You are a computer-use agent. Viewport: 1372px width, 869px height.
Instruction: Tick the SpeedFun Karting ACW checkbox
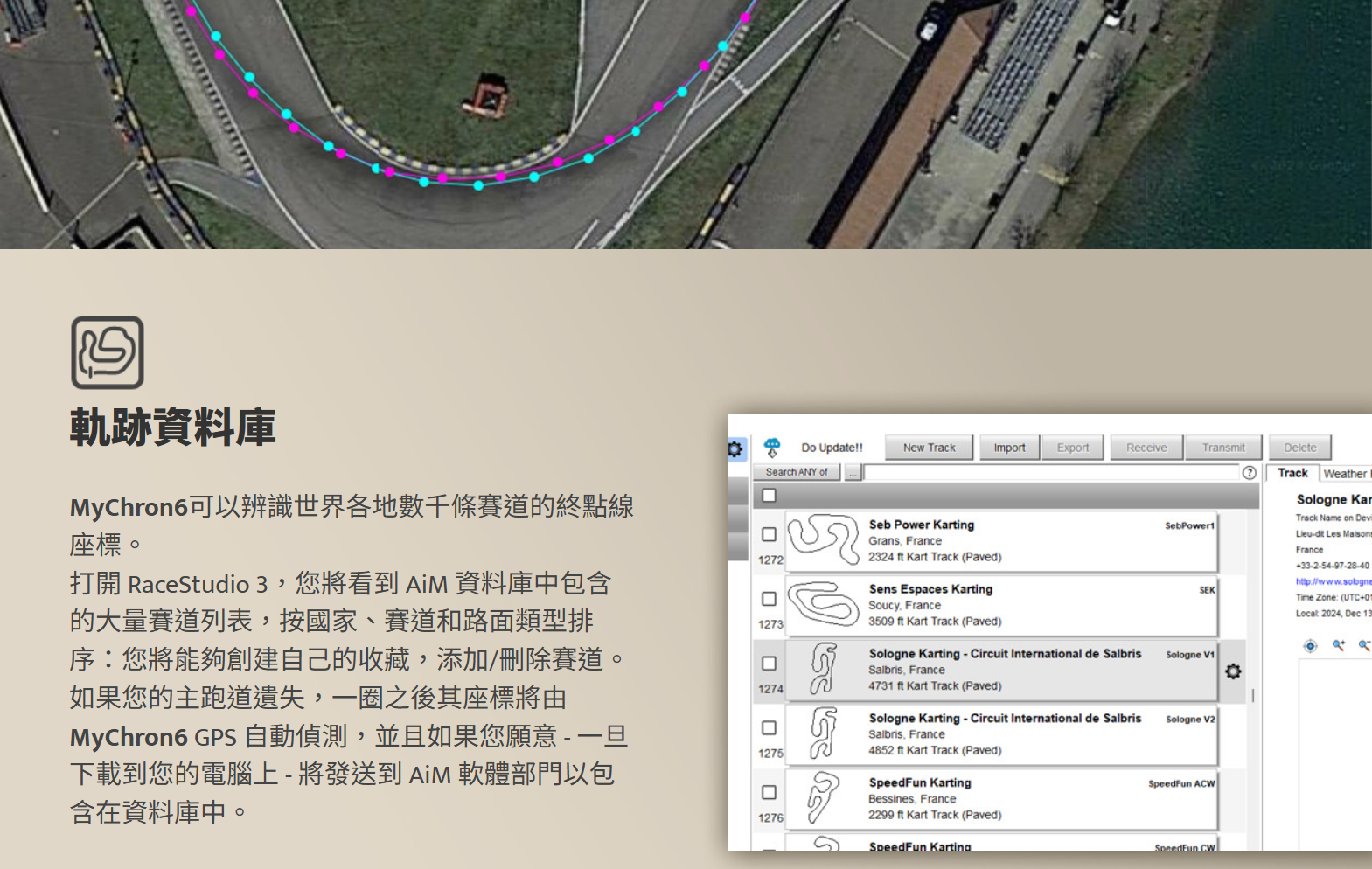770,792
